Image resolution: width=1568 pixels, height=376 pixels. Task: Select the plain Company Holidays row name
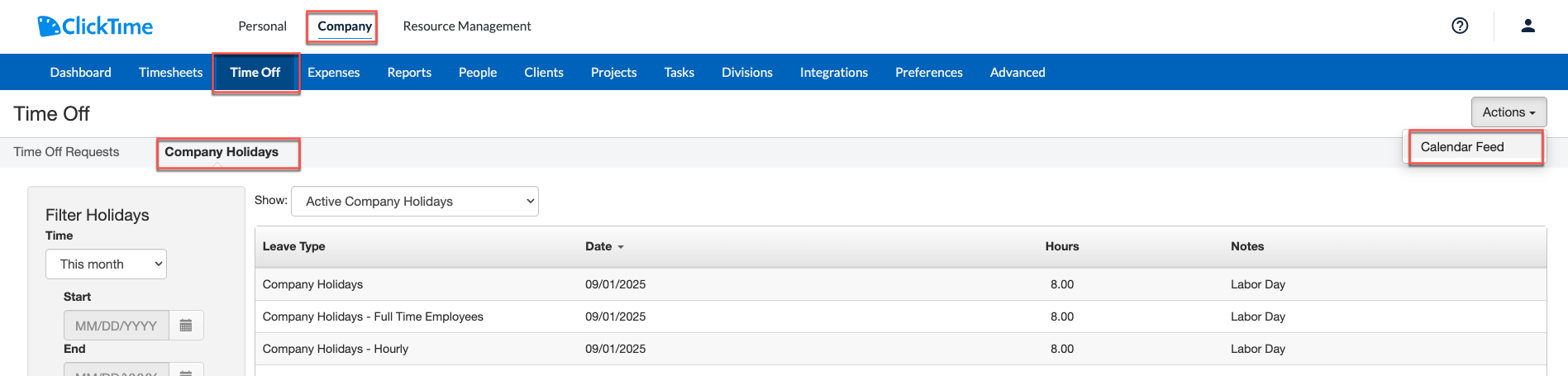point(312,284)
